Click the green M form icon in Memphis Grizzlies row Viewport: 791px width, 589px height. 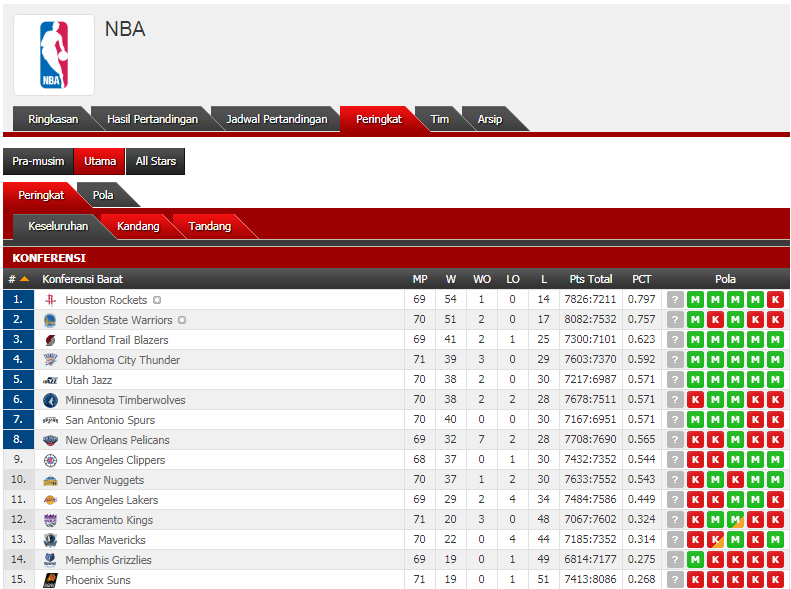pos(695,560)
